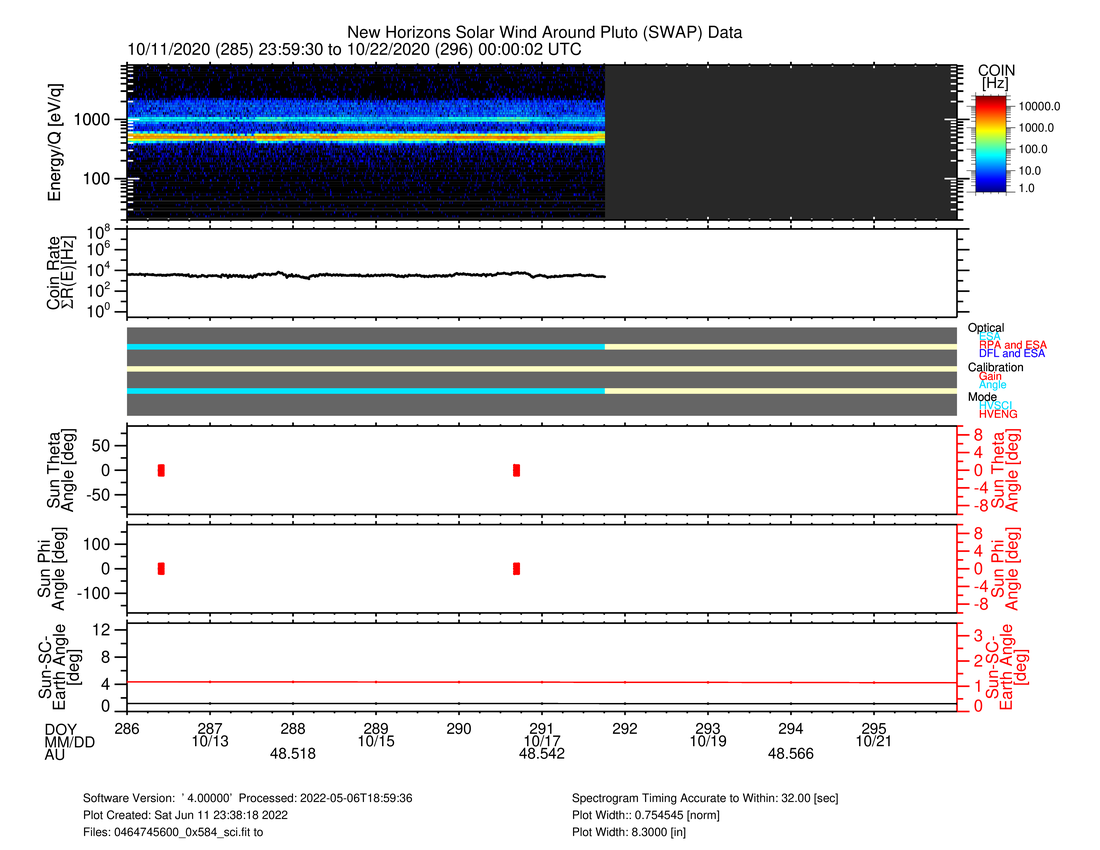The width and height of the screenshot is (1100, 850).
Task: Click the 48.566 AU distance label
Action: (x=791, y=755)
